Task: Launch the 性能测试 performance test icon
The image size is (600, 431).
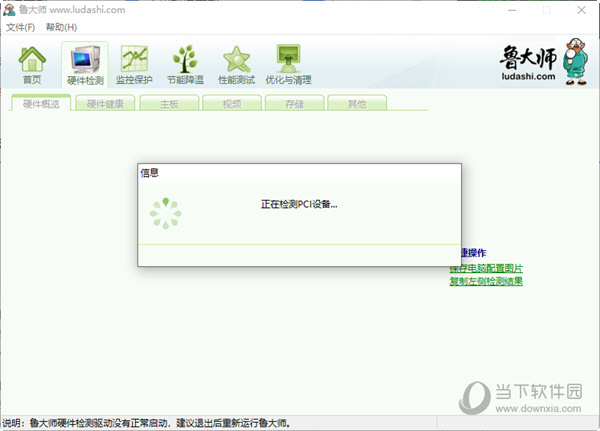Action: (x=236, y=65)
